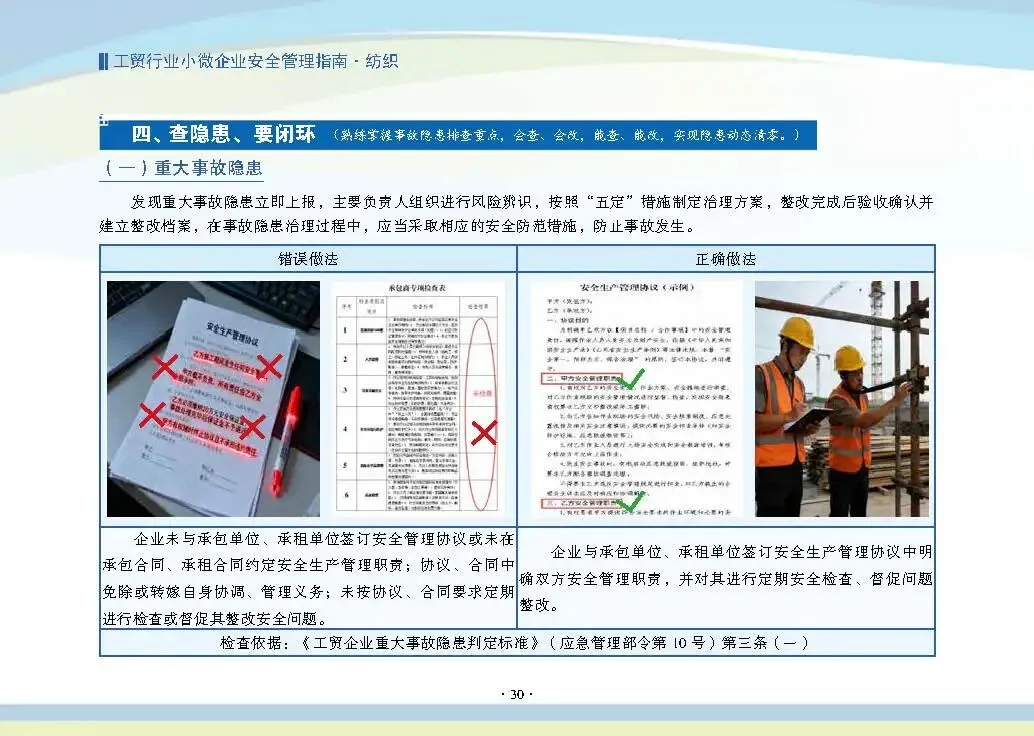1034x736 pixels.
Task: Click the correct-practice description starting 企业与承包单位
Action: (x=726, y=578)
